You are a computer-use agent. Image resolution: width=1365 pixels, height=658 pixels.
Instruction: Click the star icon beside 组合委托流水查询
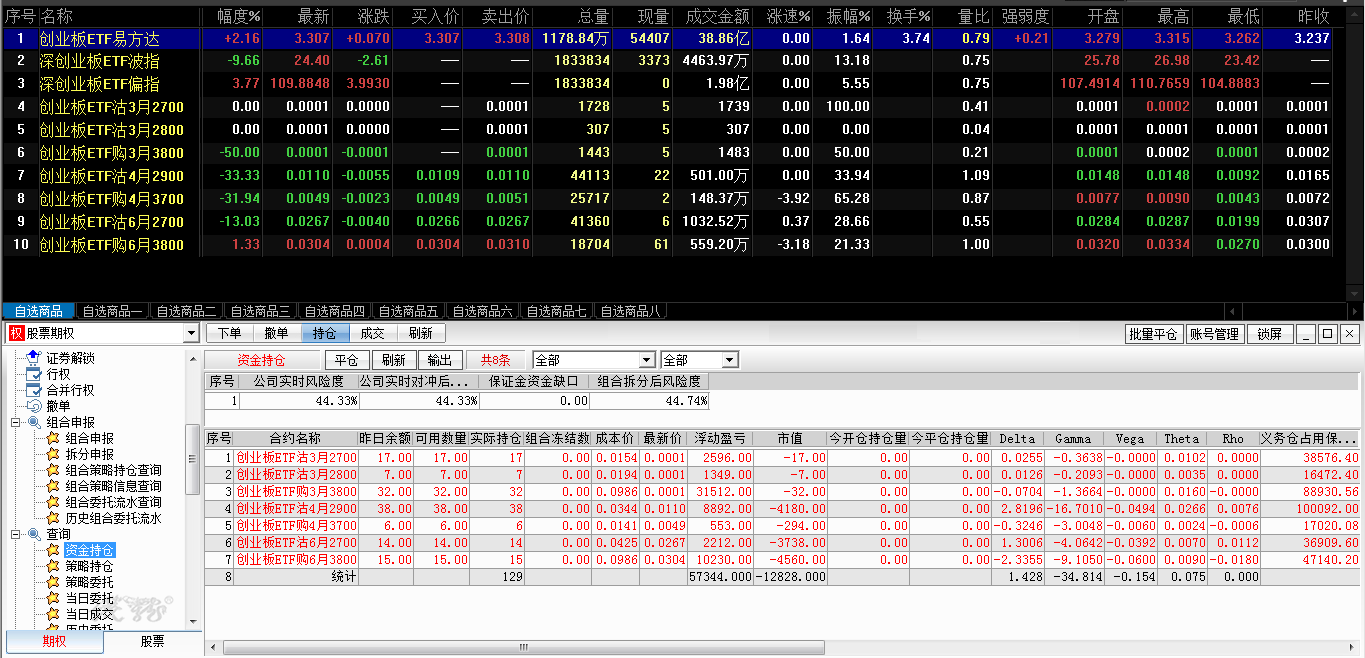(53, 502)
